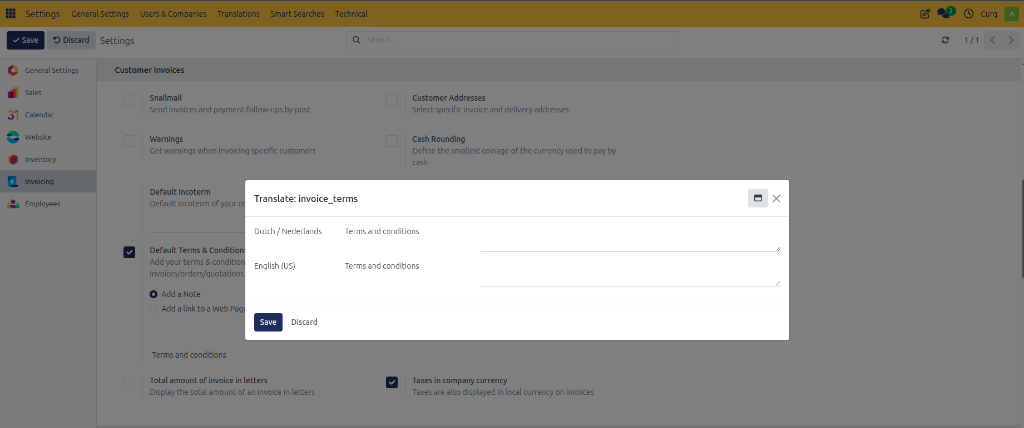Click the top Discard button
Viewport: 1024px width, 428px height.
pyautogui.click(x=71, y=40)
